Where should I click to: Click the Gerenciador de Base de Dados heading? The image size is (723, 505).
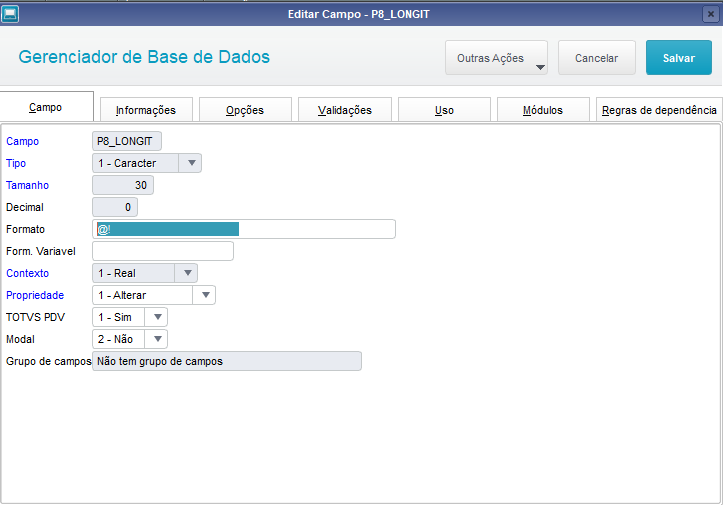[144, 57]
